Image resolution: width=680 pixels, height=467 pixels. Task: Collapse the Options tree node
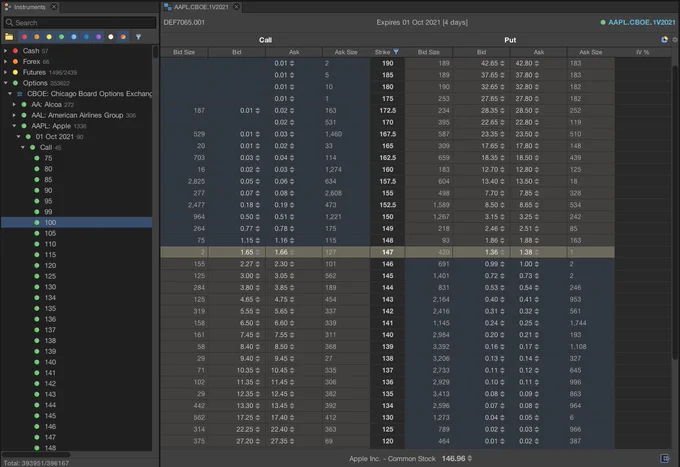click(6, 83)
